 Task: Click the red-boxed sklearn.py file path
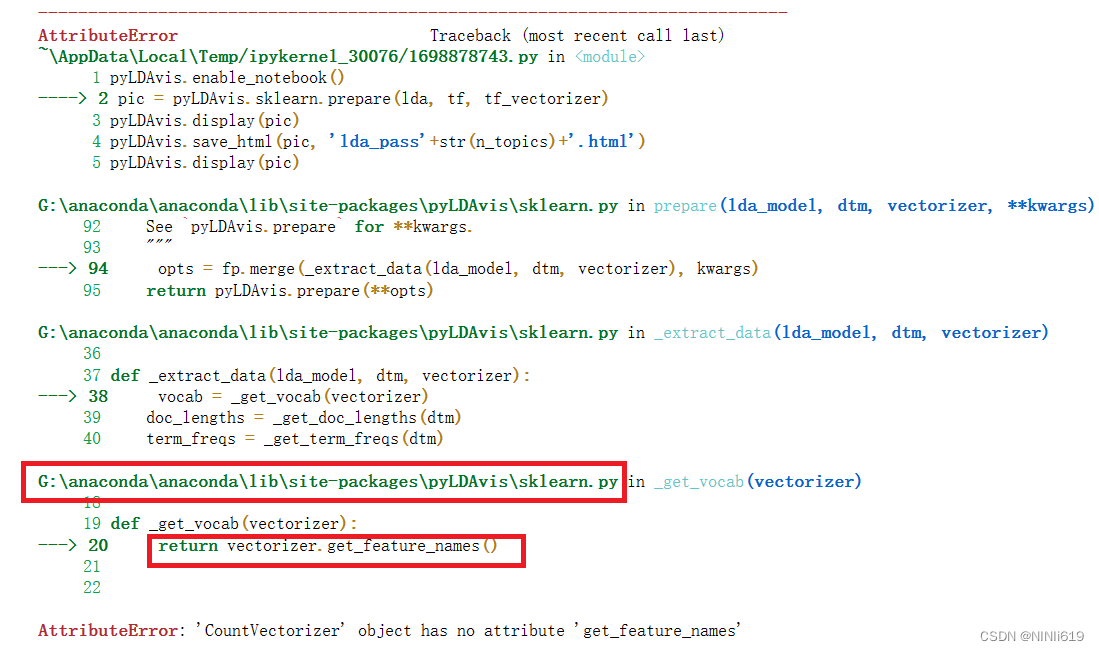(325, 481)
